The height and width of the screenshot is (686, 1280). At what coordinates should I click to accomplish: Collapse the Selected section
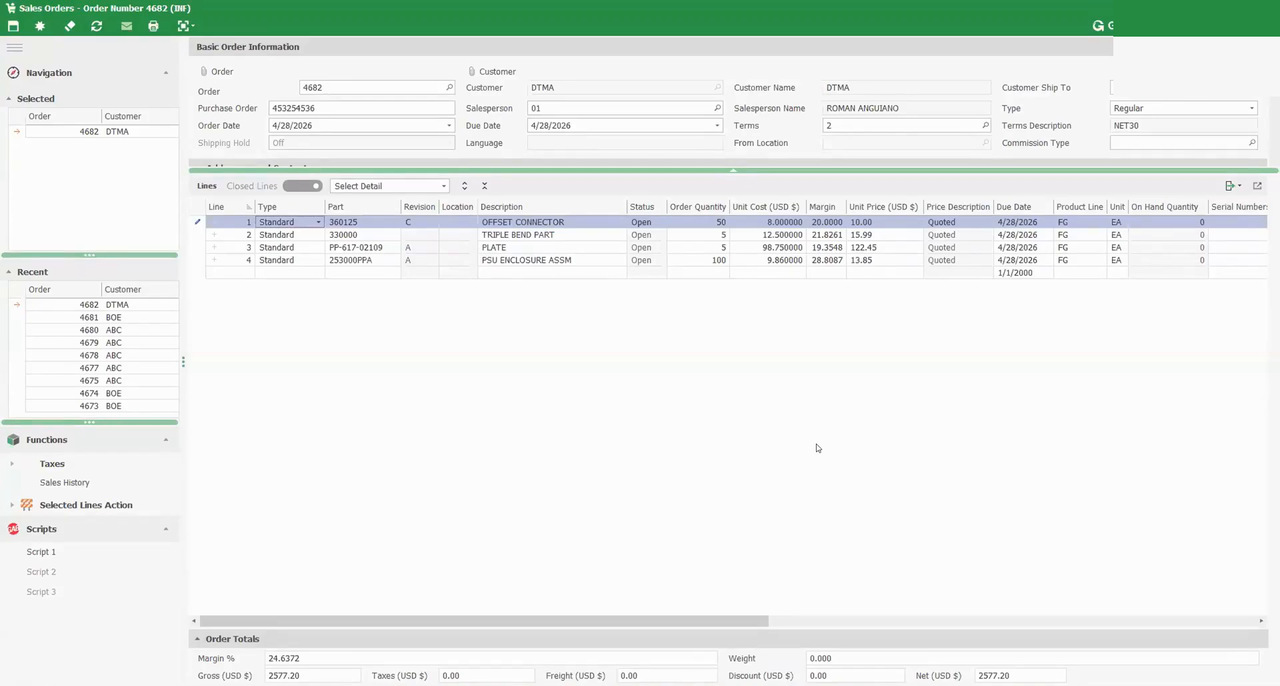[9, 99]
